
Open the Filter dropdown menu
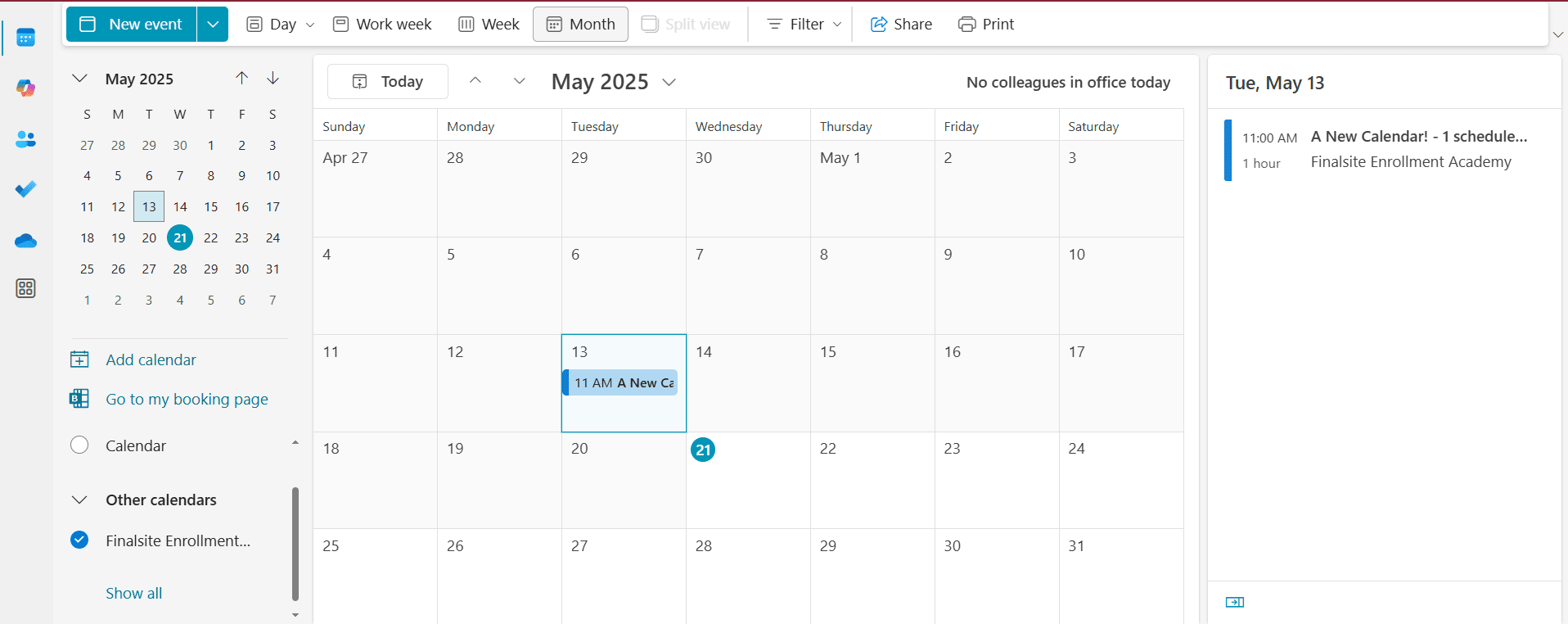point(804,25)
